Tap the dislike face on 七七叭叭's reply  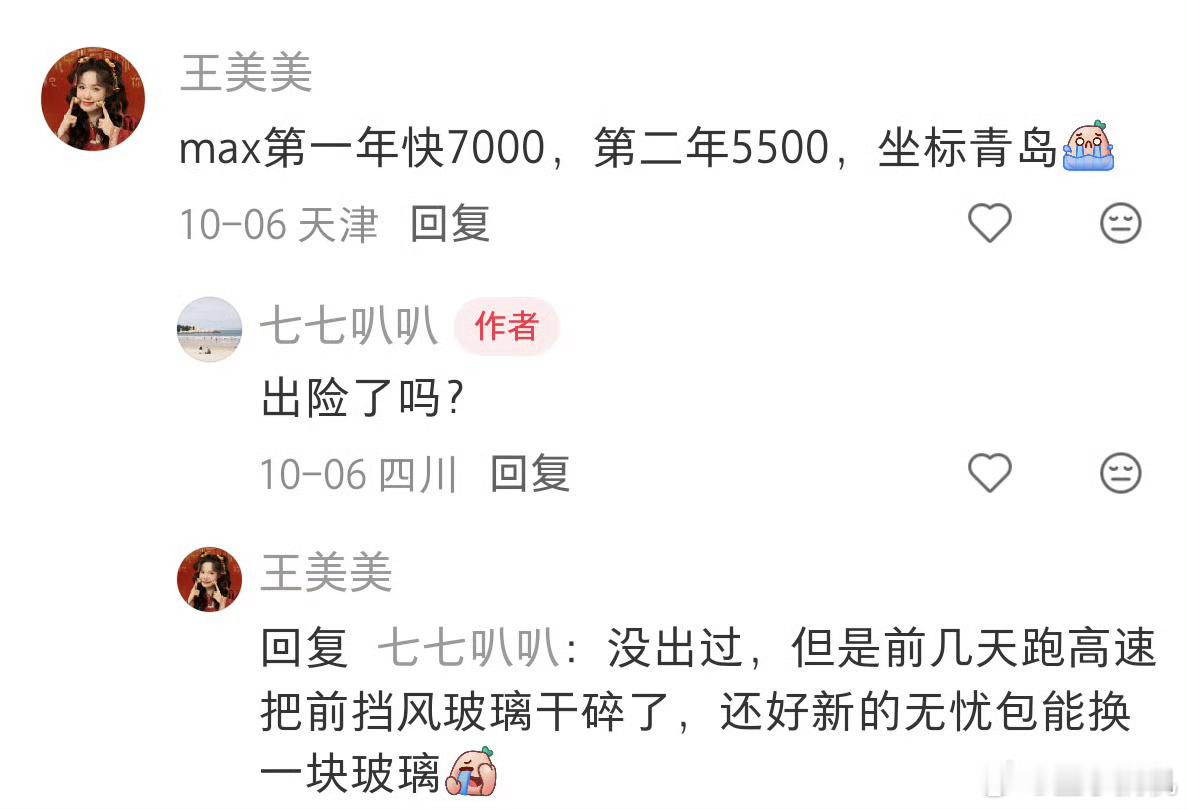point(1120,473)
